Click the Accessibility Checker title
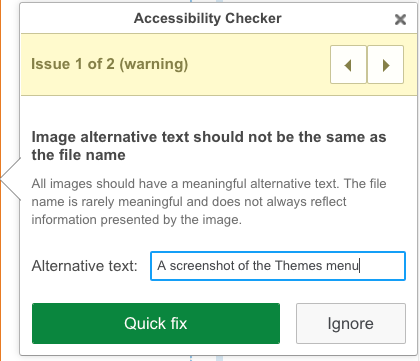Screen dimensions: 420x361 click(x=208, y=18)
